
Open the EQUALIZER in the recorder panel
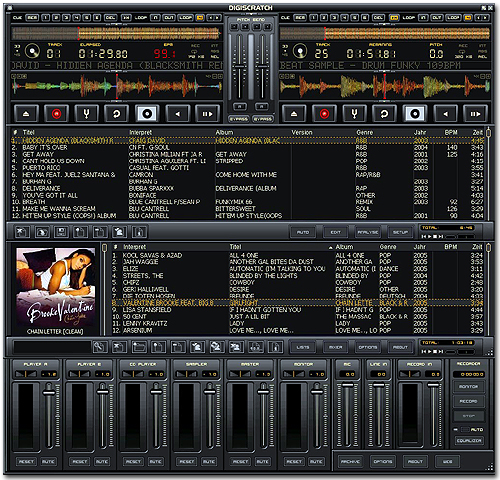tap(469, 440)
